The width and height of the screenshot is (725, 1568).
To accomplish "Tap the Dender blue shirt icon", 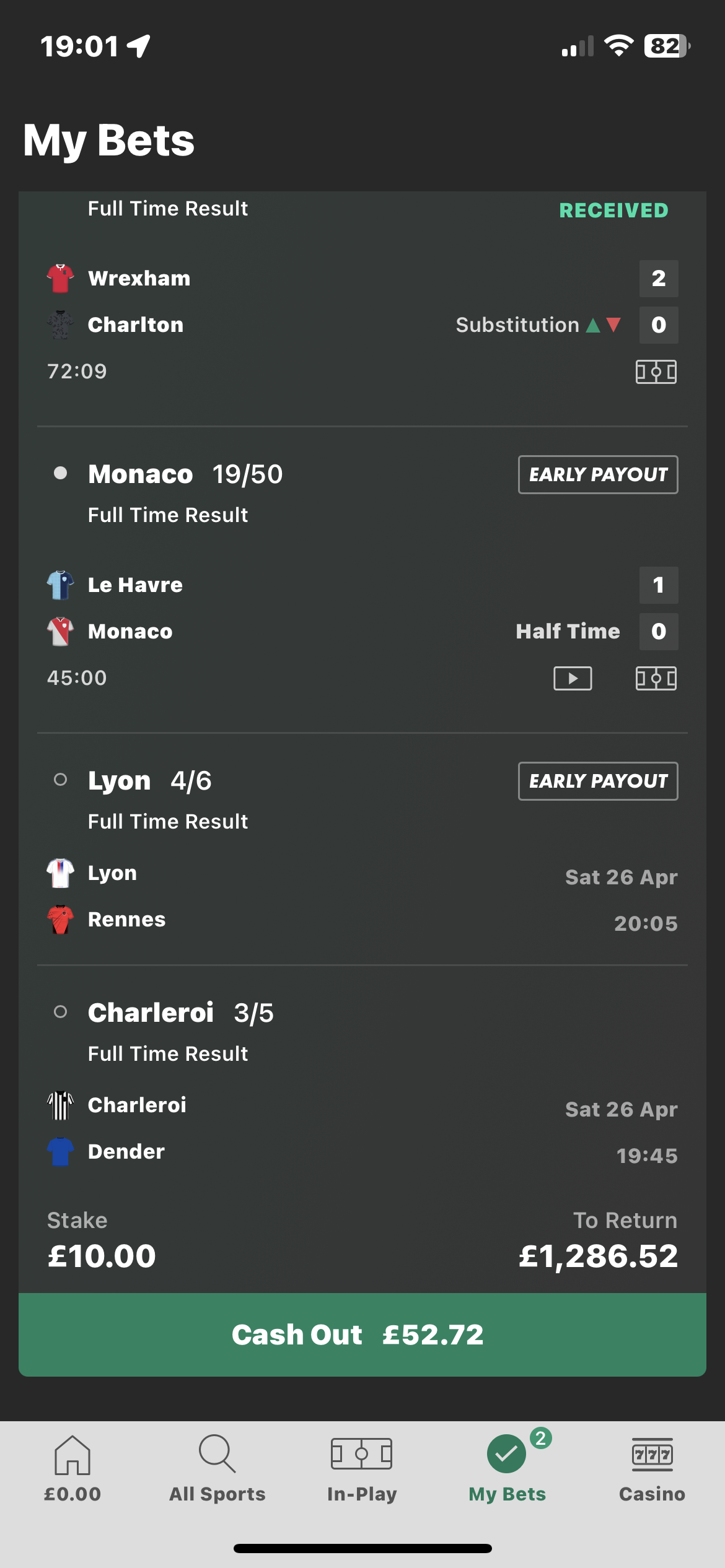I will click(x=60, y=1152).
